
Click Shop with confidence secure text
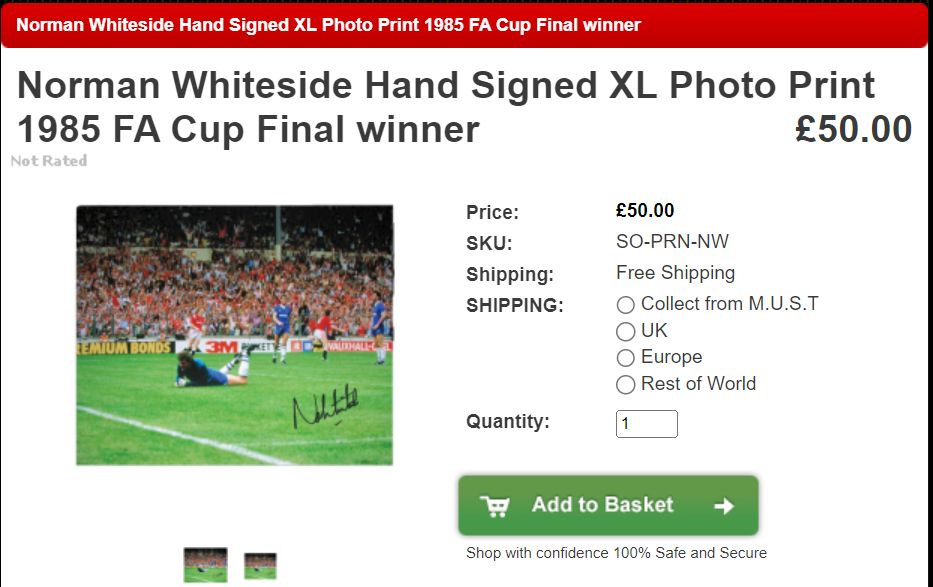[x=616, y=553]
